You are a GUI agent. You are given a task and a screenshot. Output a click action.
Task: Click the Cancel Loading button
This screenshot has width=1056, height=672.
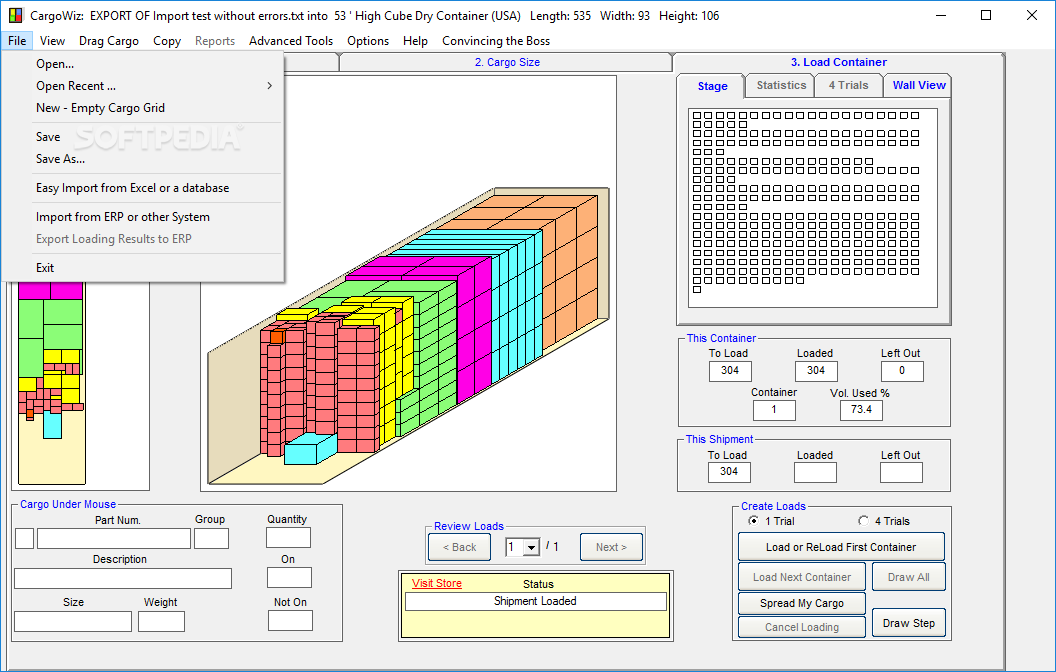pos(801,627)
